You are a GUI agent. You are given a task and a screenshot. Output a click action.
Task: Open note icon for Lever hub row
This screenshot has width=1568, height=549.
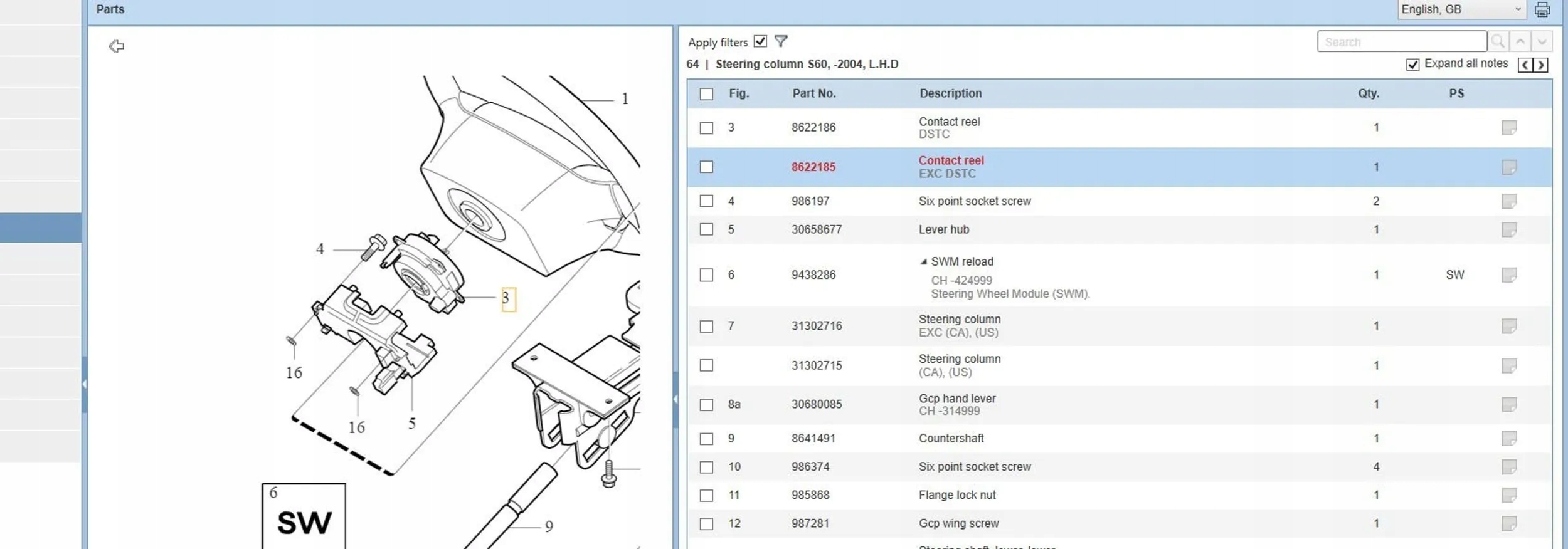coord(1509,229)
